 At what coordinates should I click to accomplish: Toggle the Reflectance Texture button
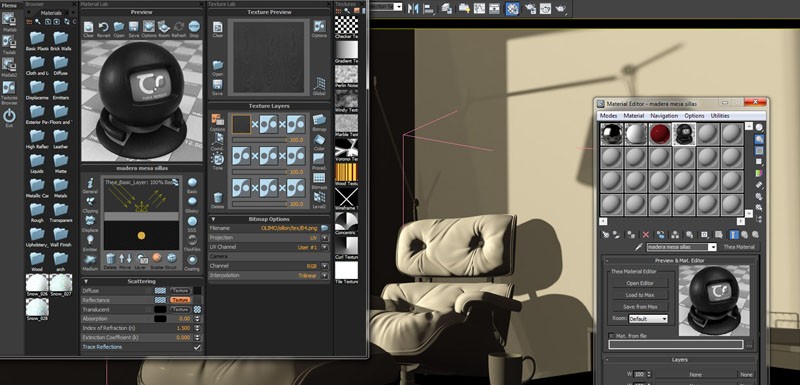180,300
